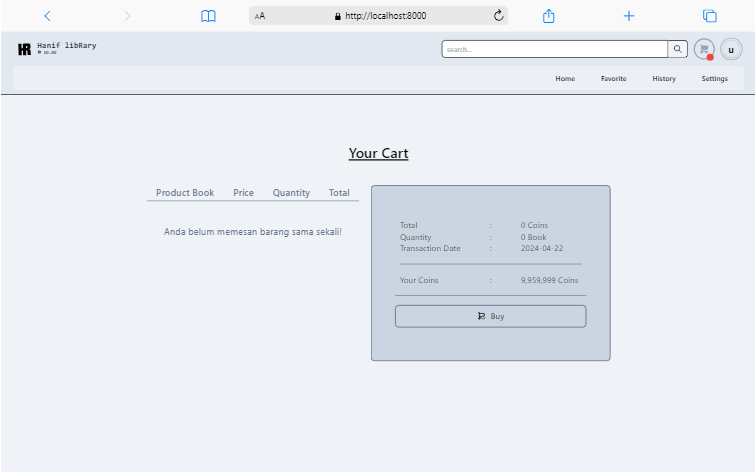This screenshot has height=472, width=755.
Task: Click 'Anda belum memesan barang sama sekali!' message
Action: [x=253, y=232]
